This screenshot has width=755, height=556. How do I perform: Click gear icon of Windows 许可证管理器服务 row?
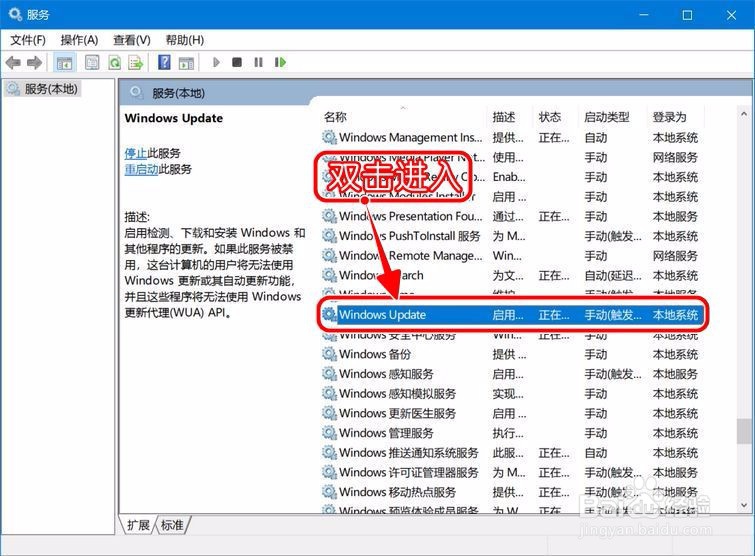pyautogui.click(x=329, y=473)
